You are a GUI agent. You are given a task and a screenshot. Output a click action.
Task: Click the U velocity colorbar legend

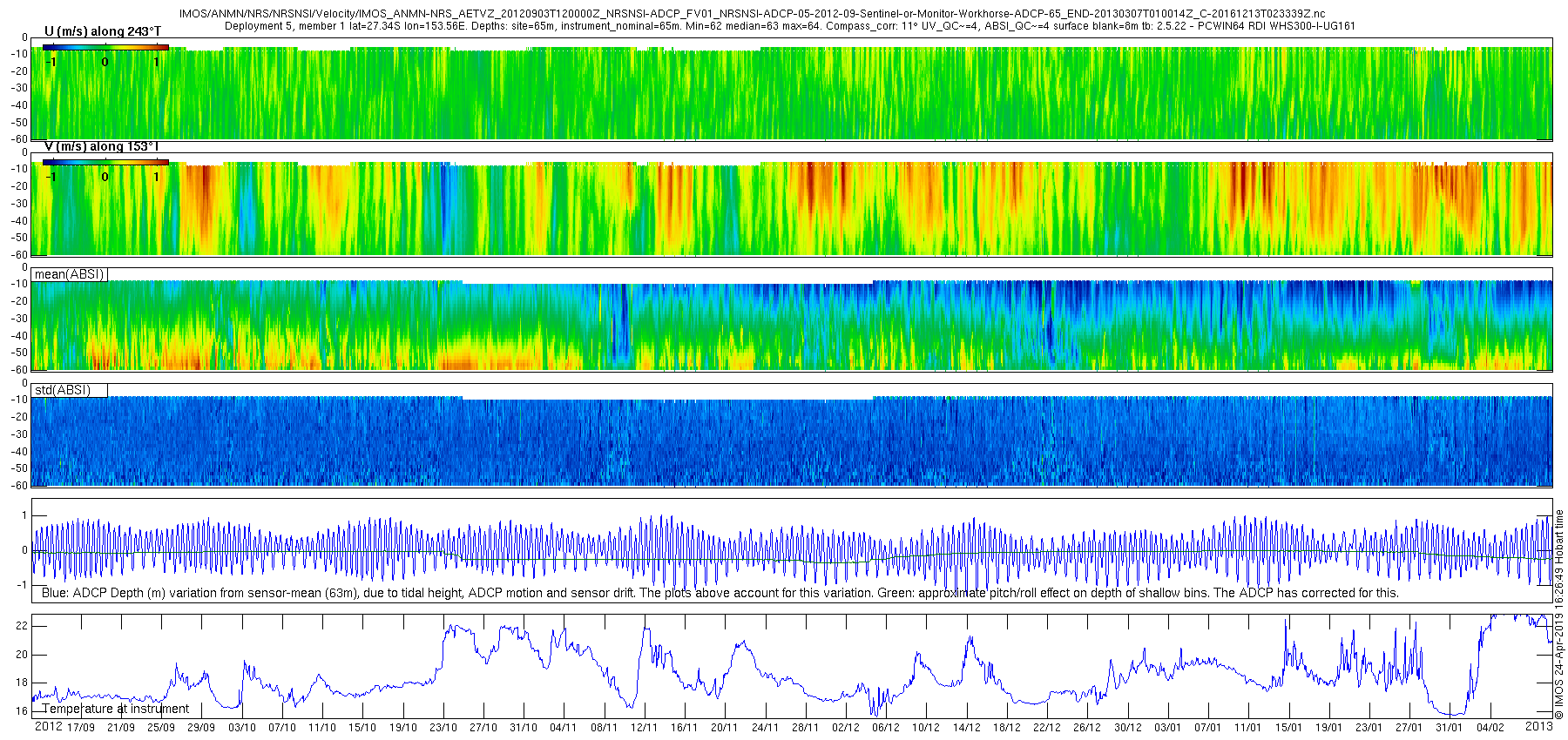pos(105,47)
